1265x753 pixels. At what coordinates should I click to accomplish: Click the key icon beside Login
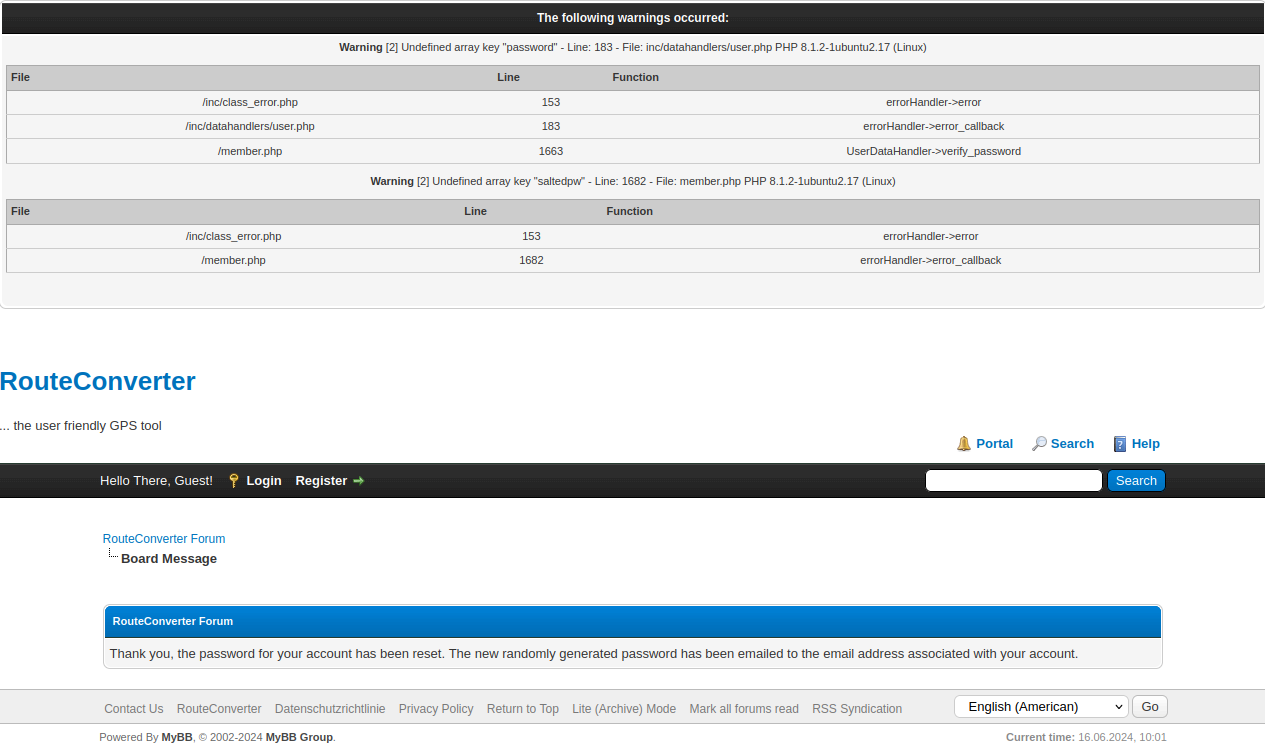pyautogui.click(x=234, y=481)
